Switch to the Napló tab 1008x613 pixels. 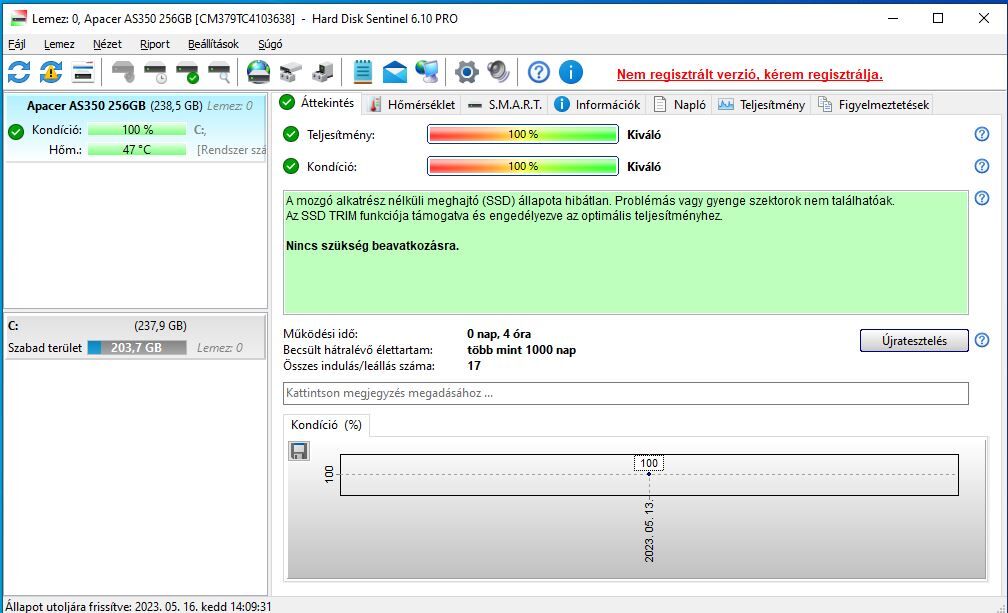(x=680, y=105)
